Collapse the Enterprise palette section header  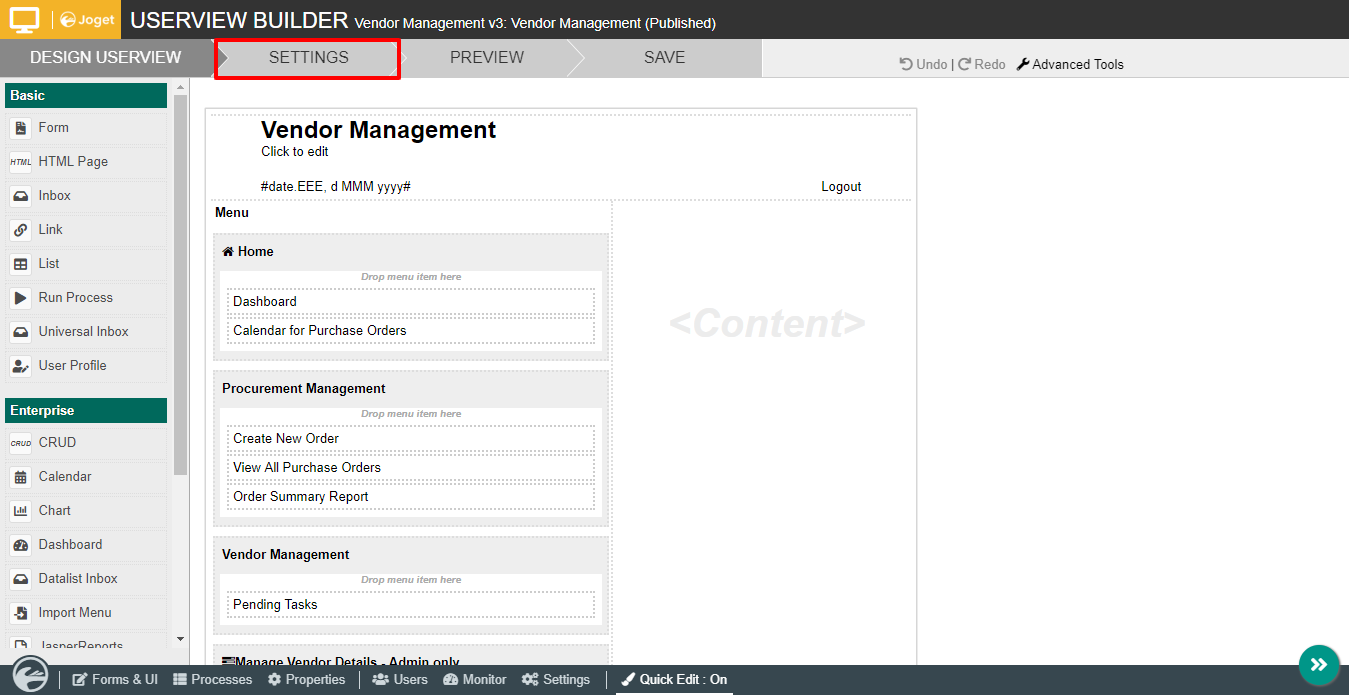click(x=86, y=411)
